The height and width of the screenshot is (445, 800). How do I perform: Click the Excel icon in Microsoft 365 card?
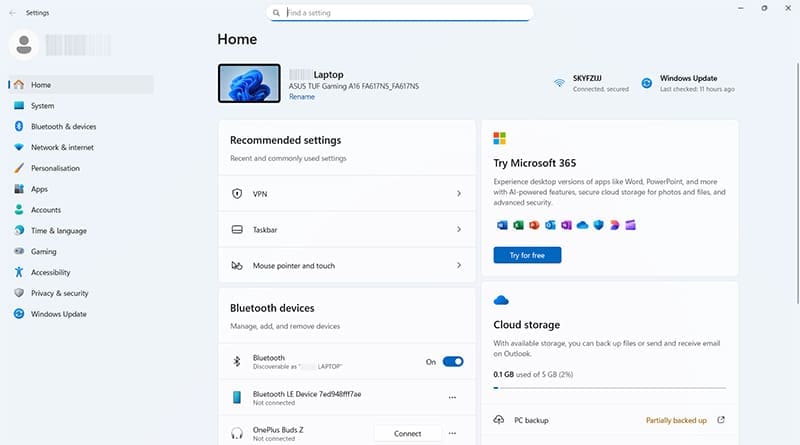click(518, 225)
